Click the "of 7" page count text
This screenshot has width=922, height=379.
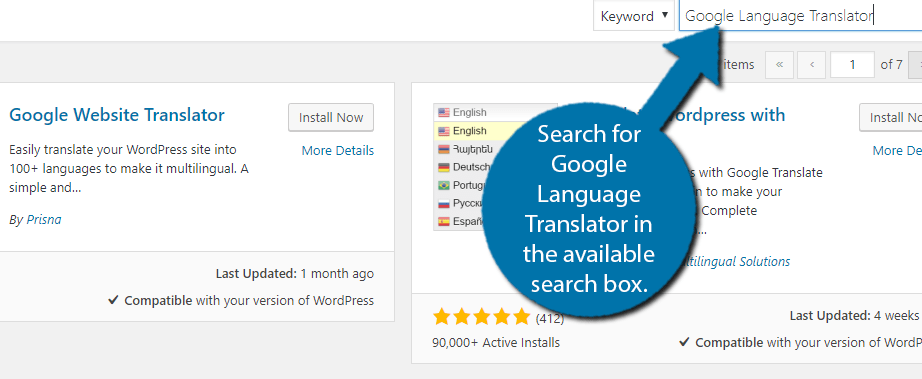(x=891, y=65)
